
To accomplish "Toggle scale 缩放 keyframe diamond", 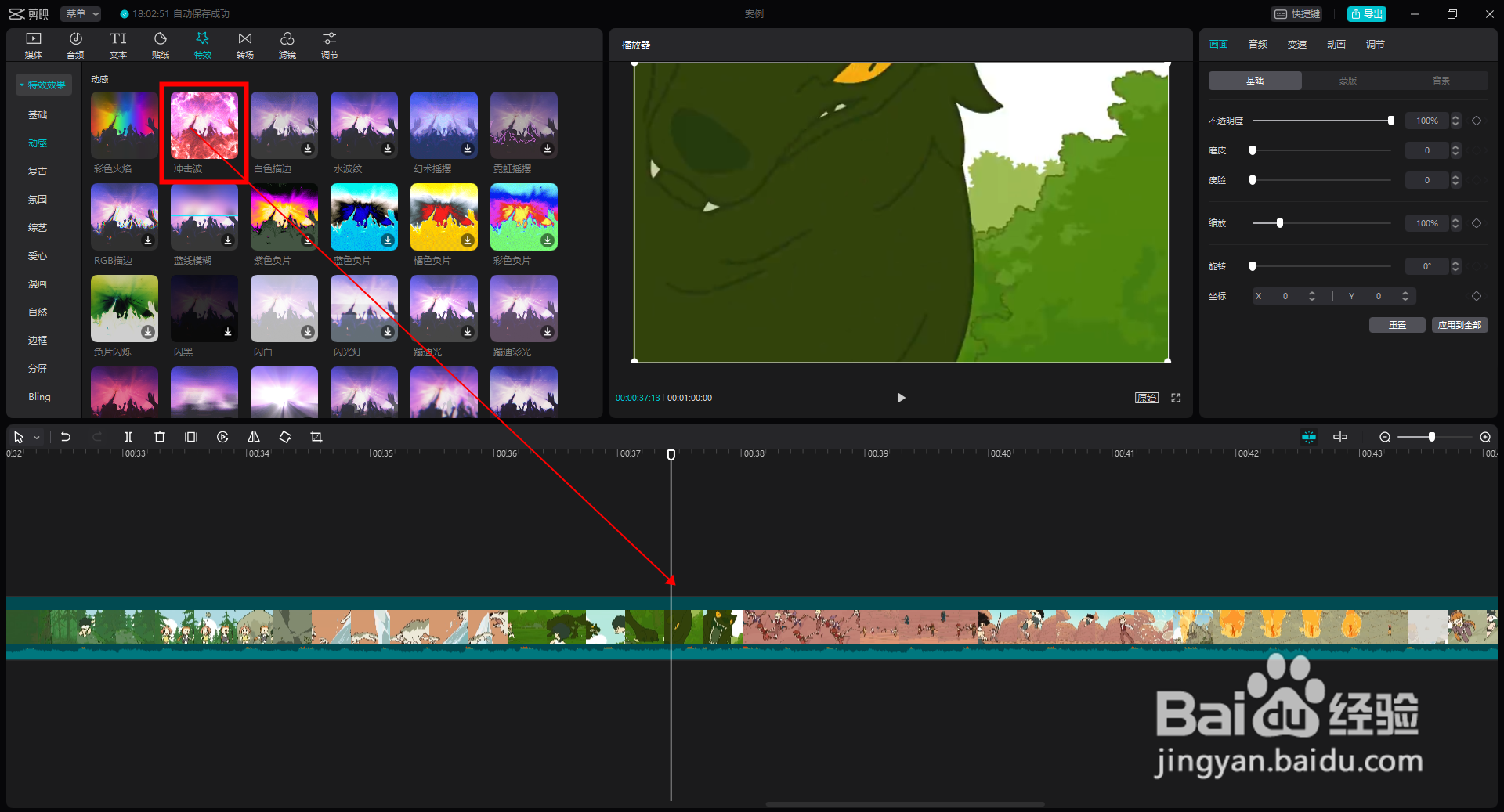I will click(x=1477, y=223).
